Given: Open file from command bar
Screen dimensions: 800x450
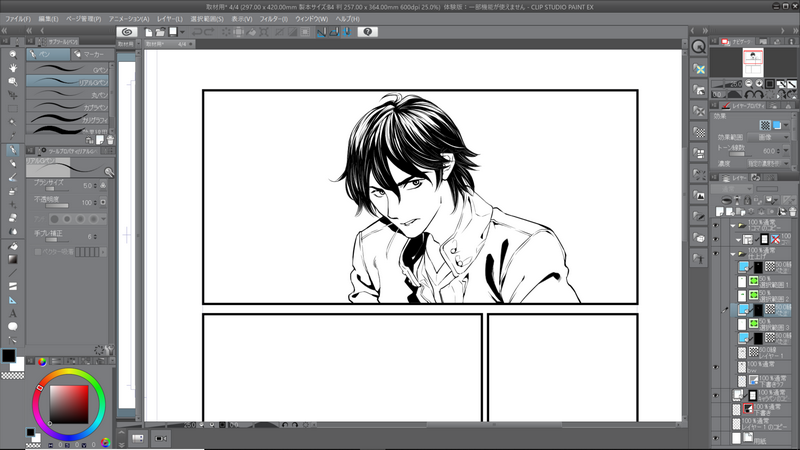Looking at the screenshot, I should [160, 32].
